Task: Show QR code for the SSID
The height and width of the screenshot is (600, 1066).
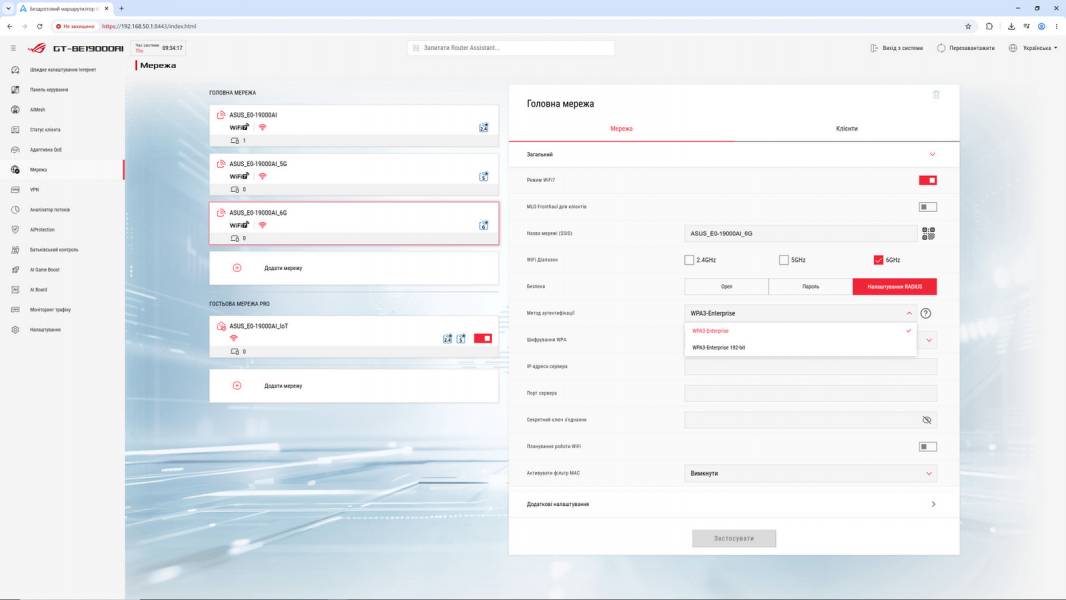Action: click(928, 234)
